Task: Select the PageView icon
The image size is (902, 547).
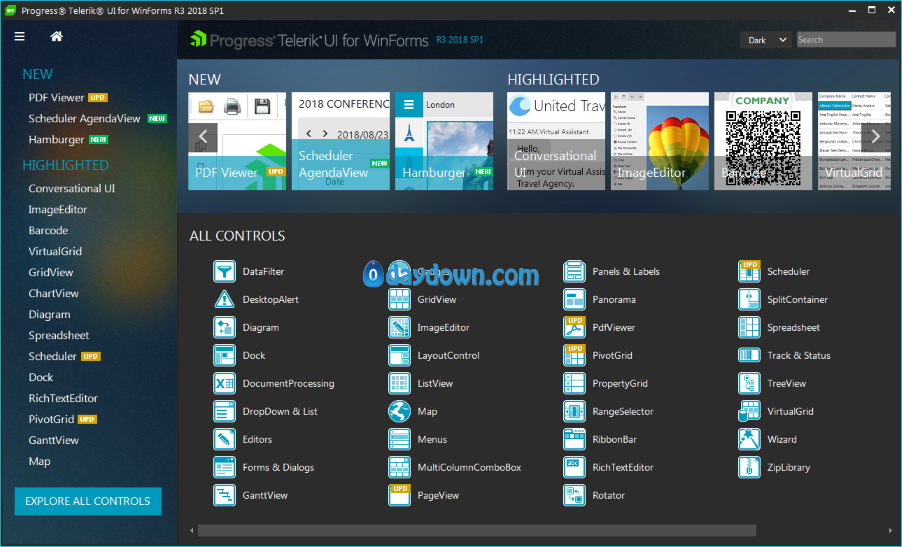Action: 399,495
